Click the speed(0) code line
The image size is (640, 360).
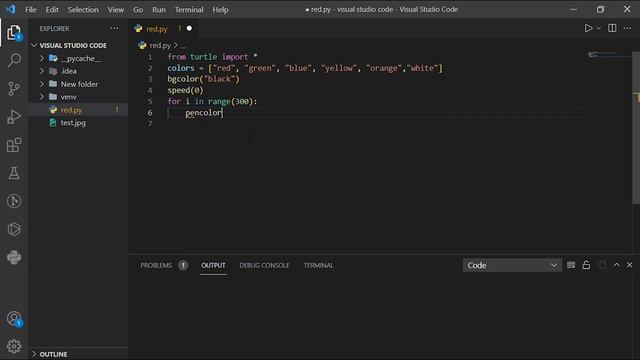pyautogui.click(x=185, y=90)
